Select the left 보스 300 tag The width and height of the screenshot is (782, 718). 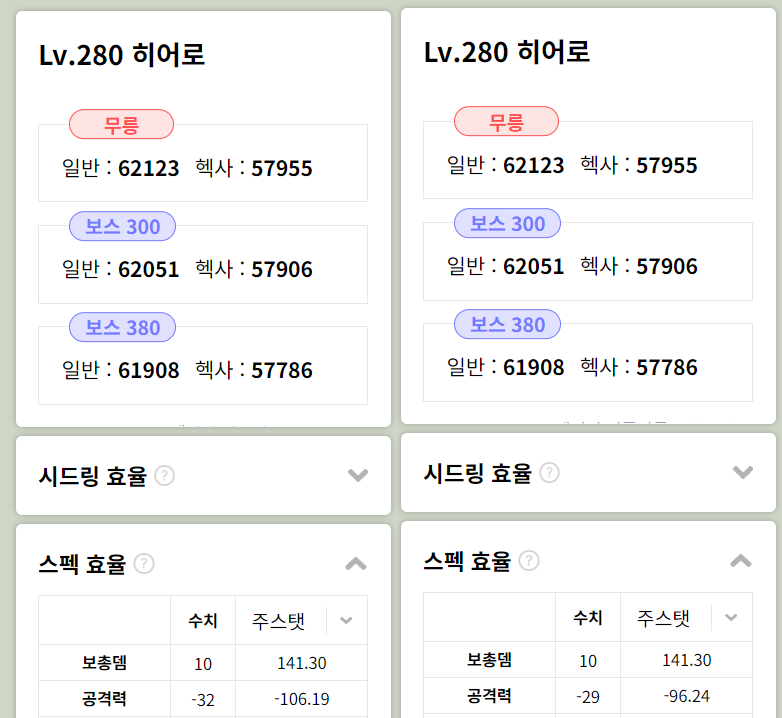click(122, 226)
